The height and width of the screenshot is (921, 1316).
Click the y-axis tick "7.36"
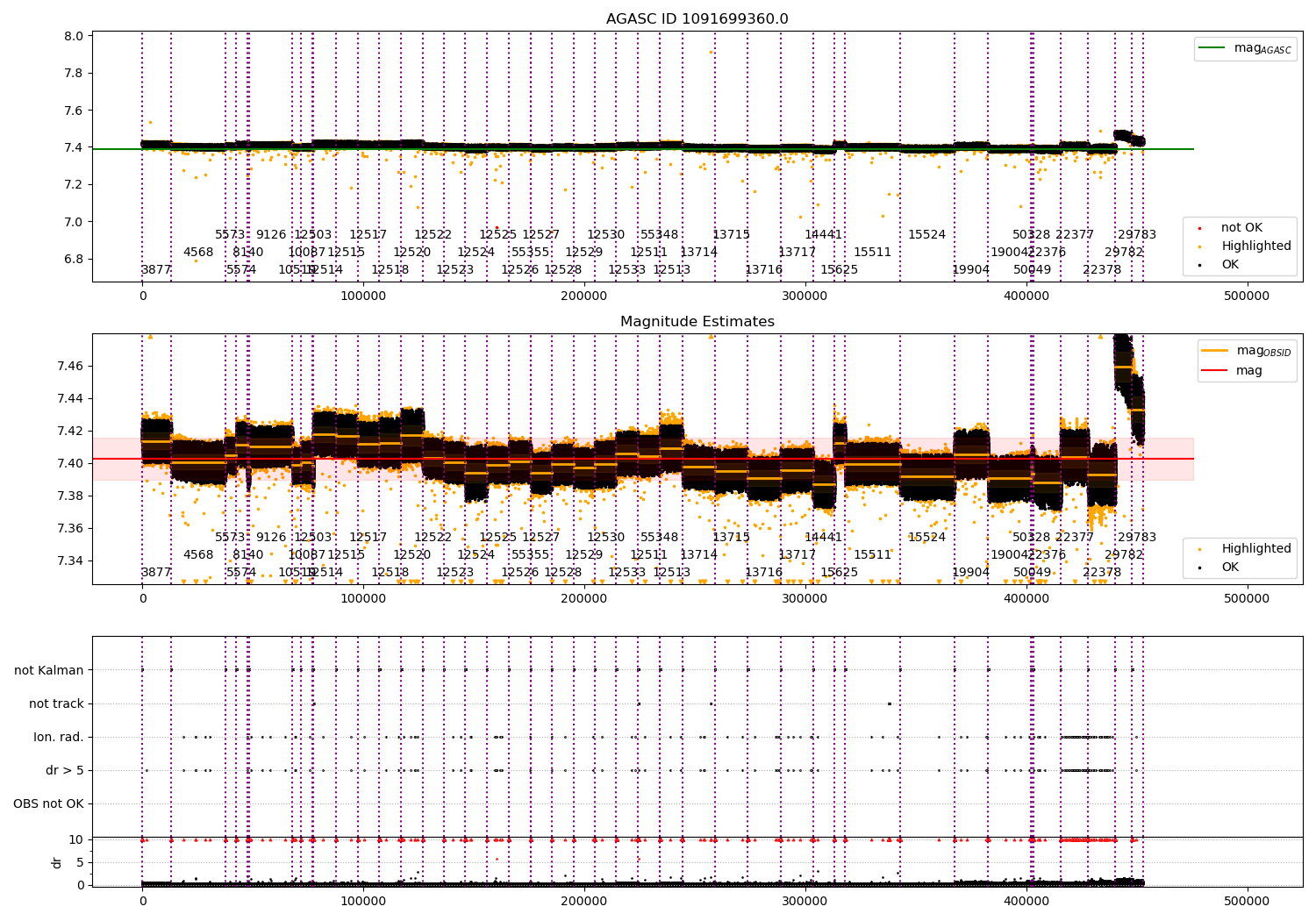click(x=70, y=529)
